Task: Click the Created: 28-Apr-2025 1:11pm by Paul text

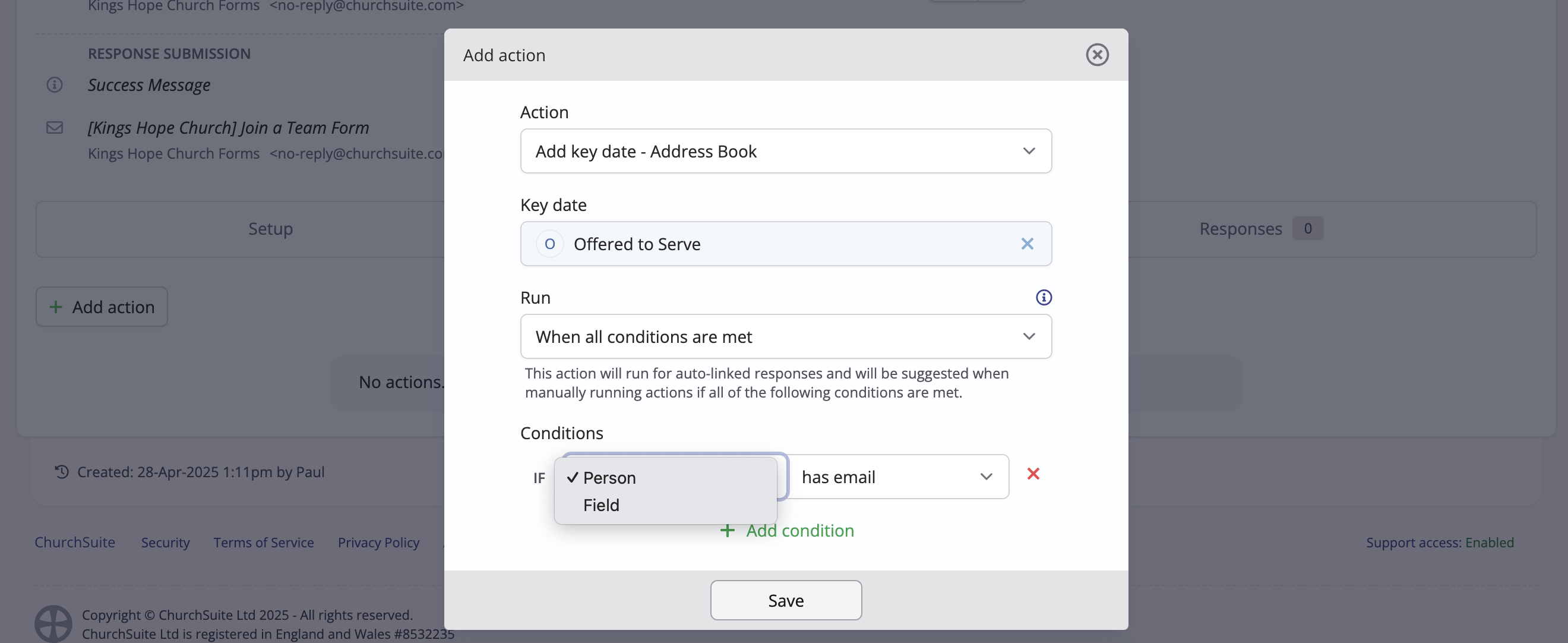Action: coord(200,472)
